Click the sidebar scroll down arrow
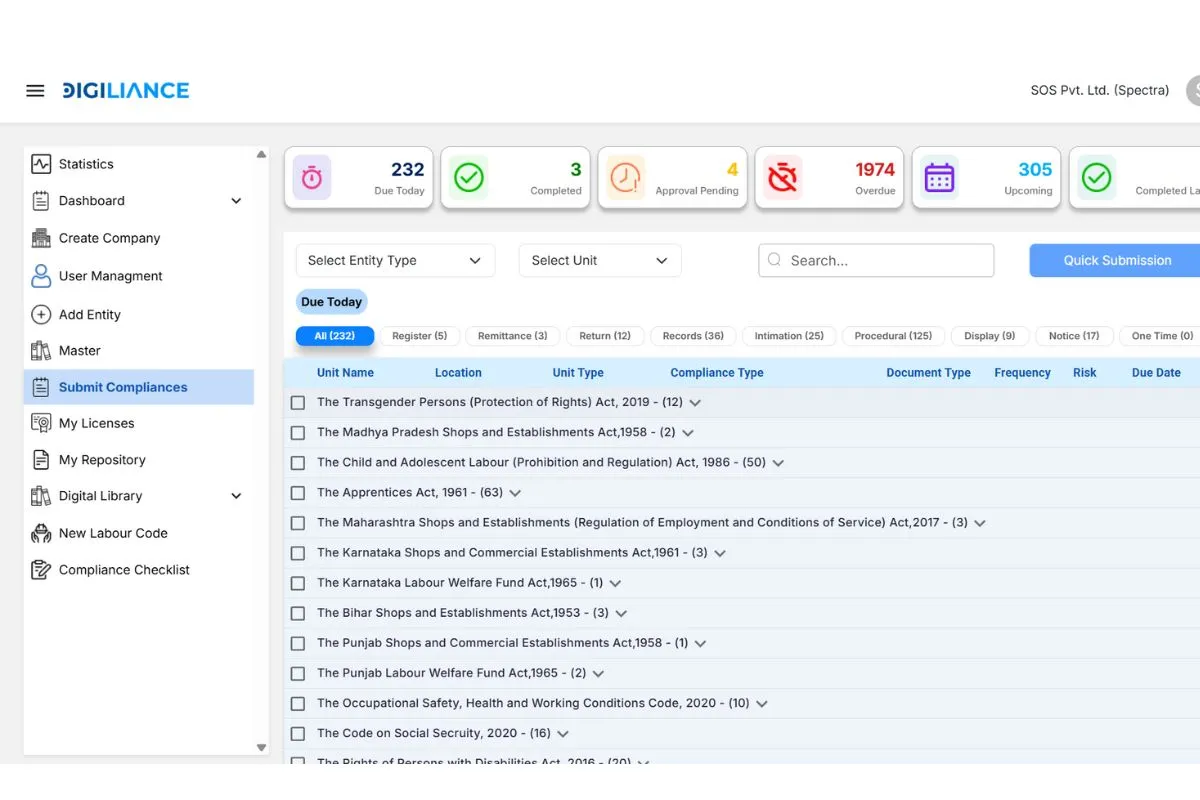Screen dimensions: 1200x800 tap(262, 747)
